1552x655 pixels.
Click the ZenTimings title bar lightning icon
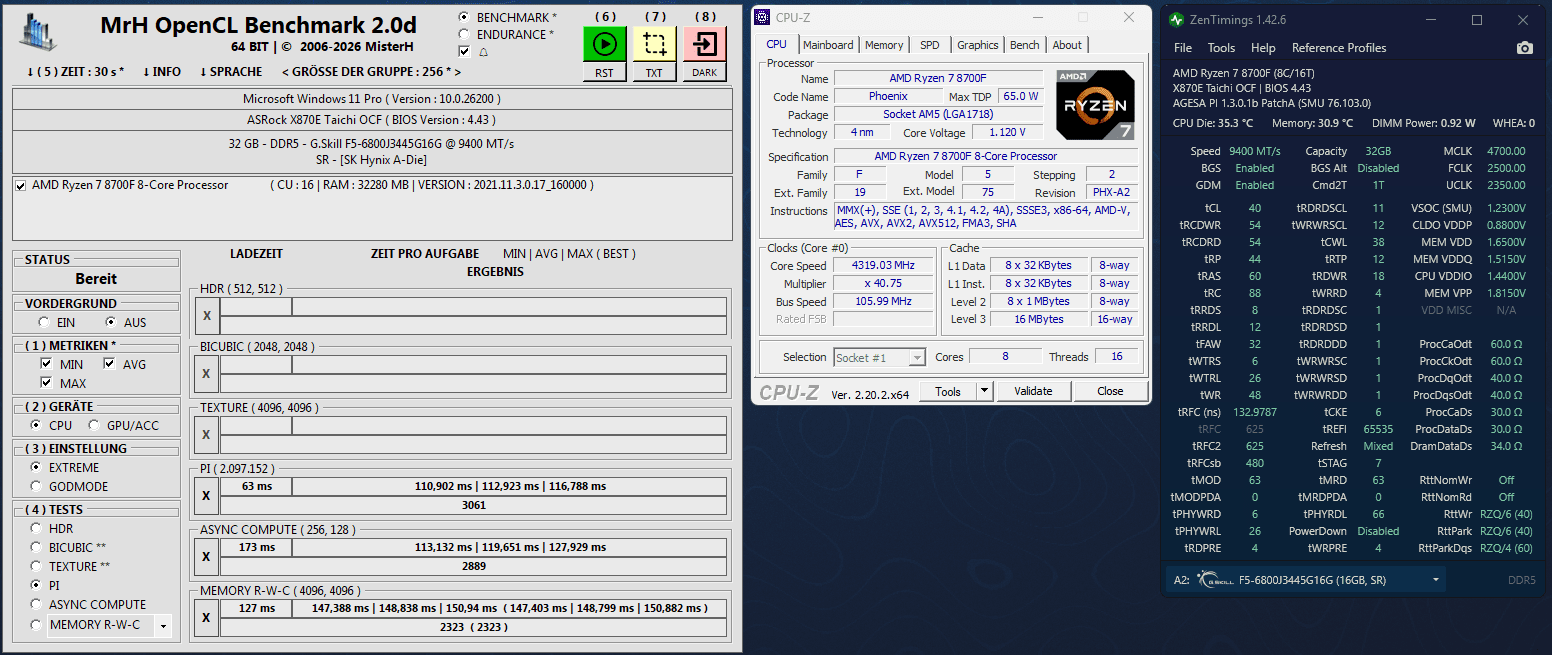(x=1175, y=20)
